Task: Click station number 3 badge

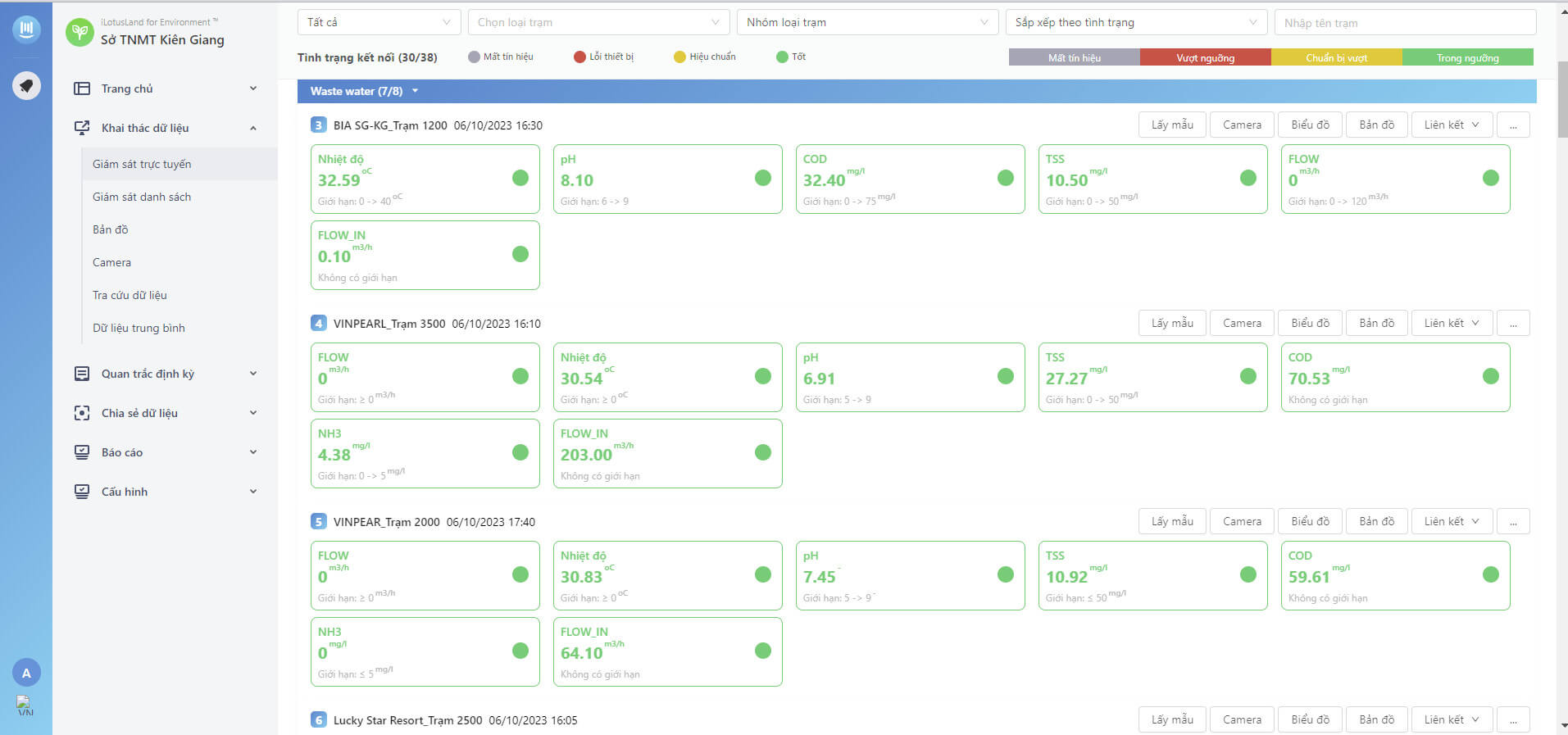Action: pos(319,125)
